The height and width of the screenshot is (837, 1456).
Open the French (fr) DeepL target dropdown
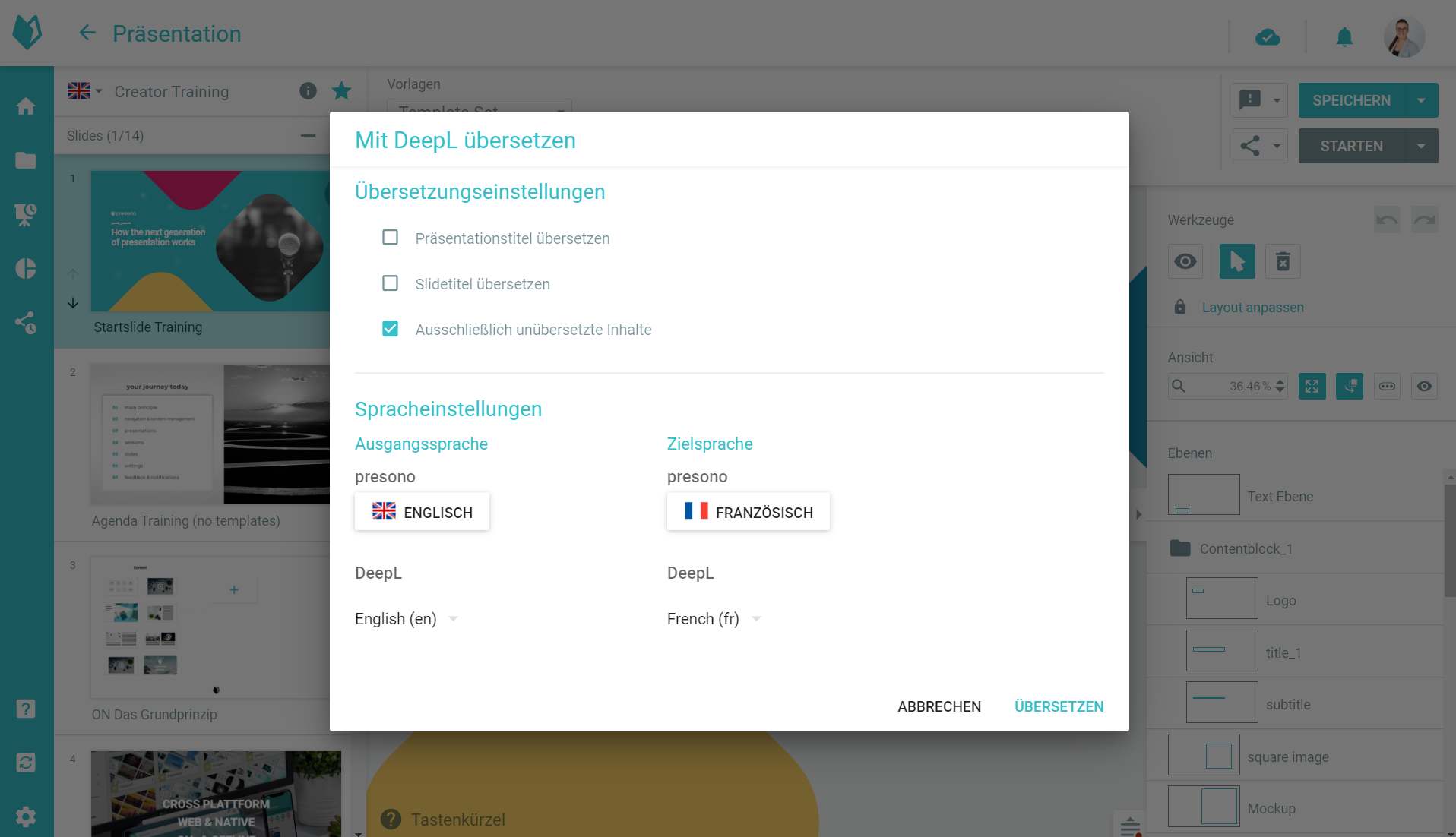[x=714, y=619]
